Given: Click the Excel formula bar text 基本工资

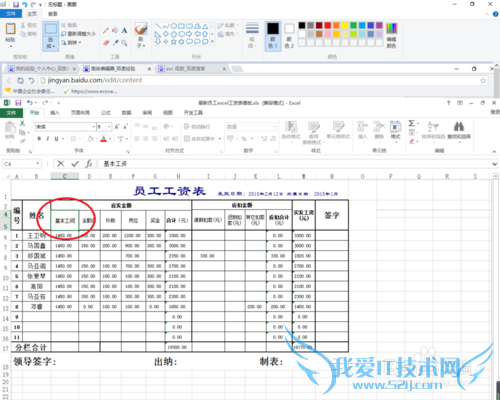Looking at the screenshot, I should point(115,164).
